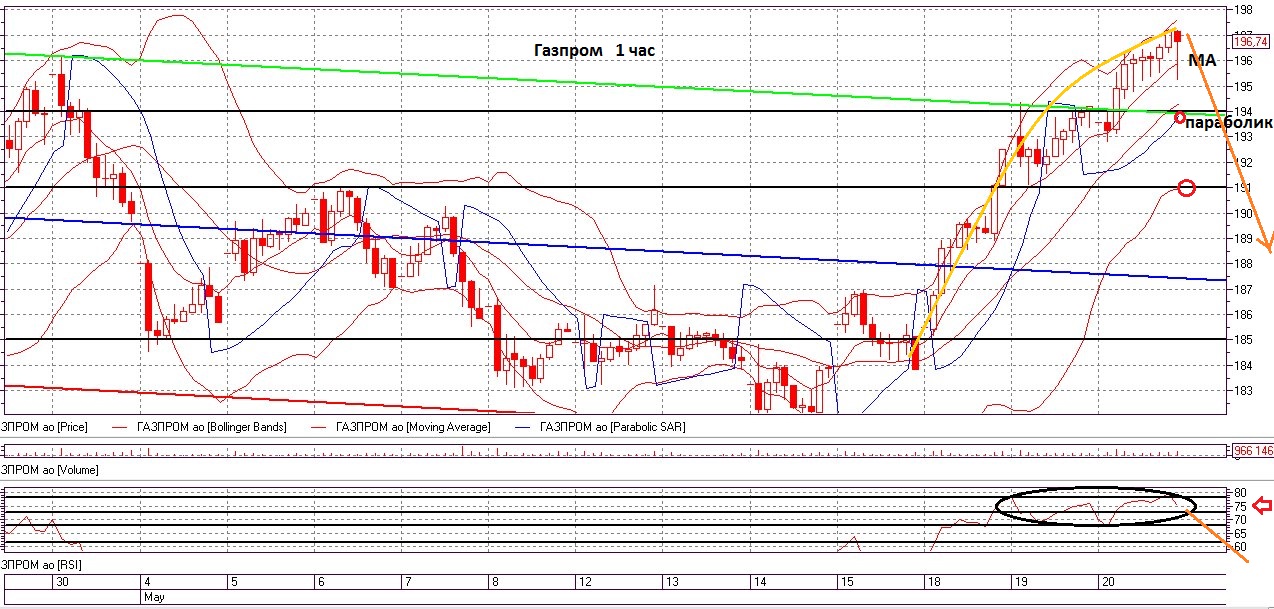Click the date label 30 on time axis
Screen dimensions: 1274x609
coord(62,581)
